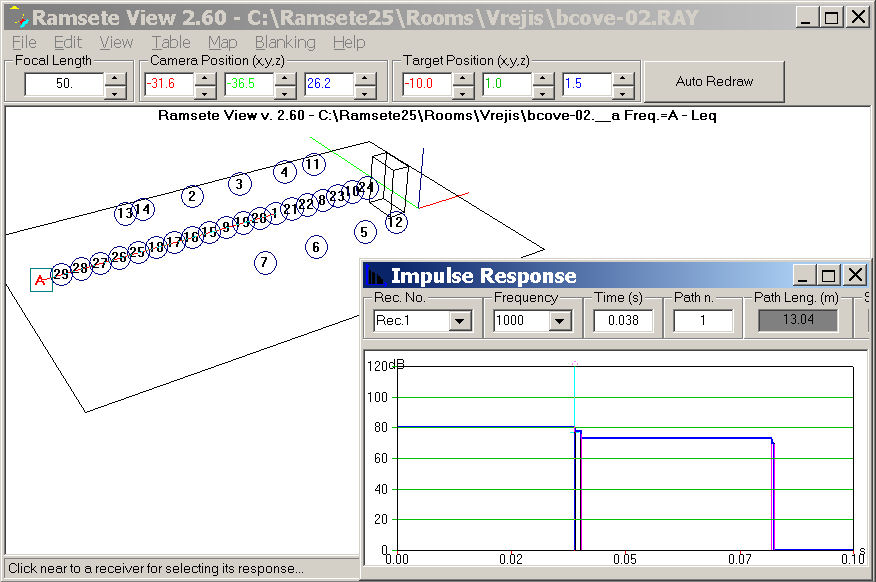
Task: Open the File menu
Action: [24, 42]
